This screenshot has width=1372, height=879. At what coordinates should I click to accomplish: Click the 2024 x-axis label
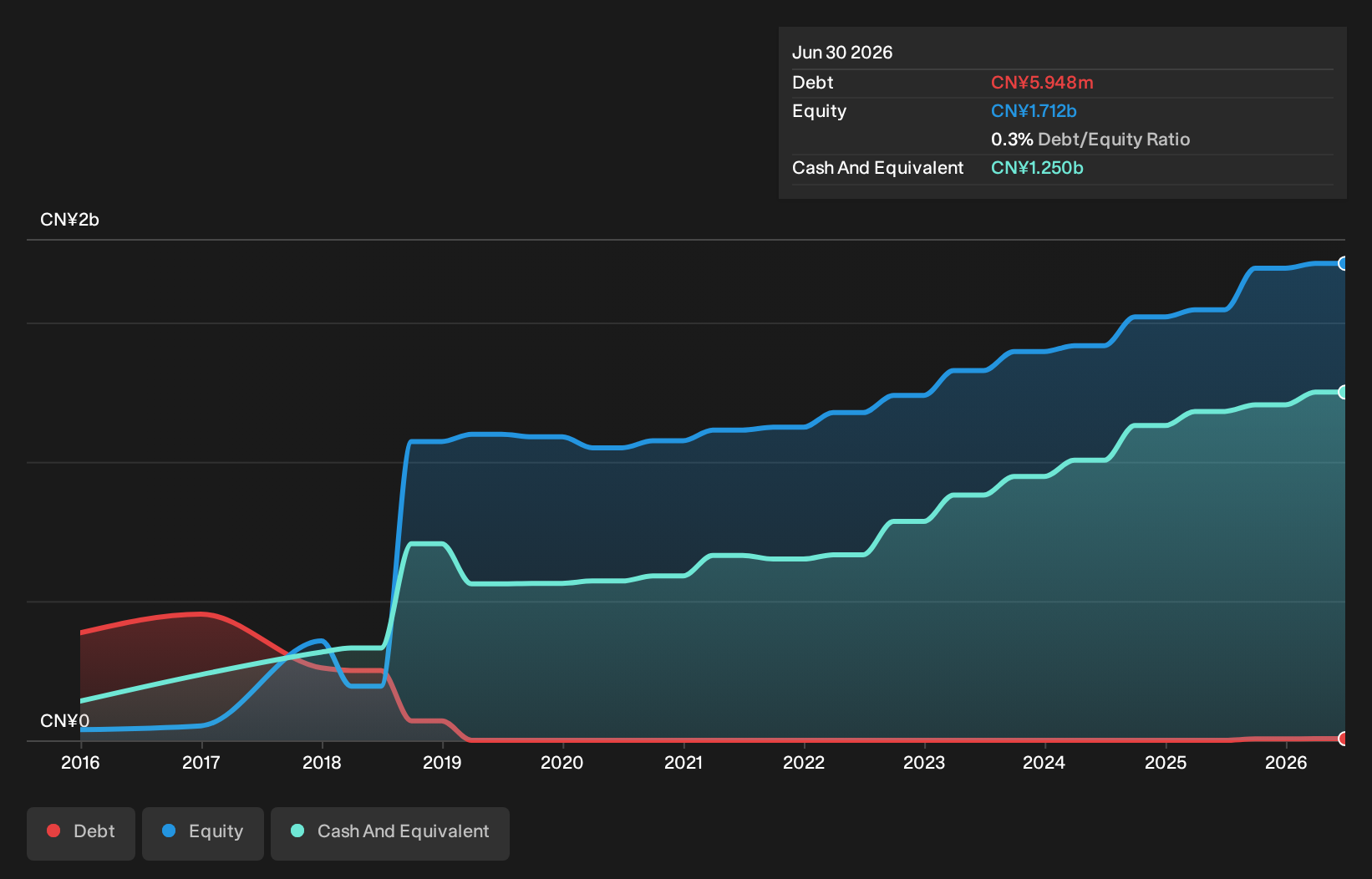1044,762
